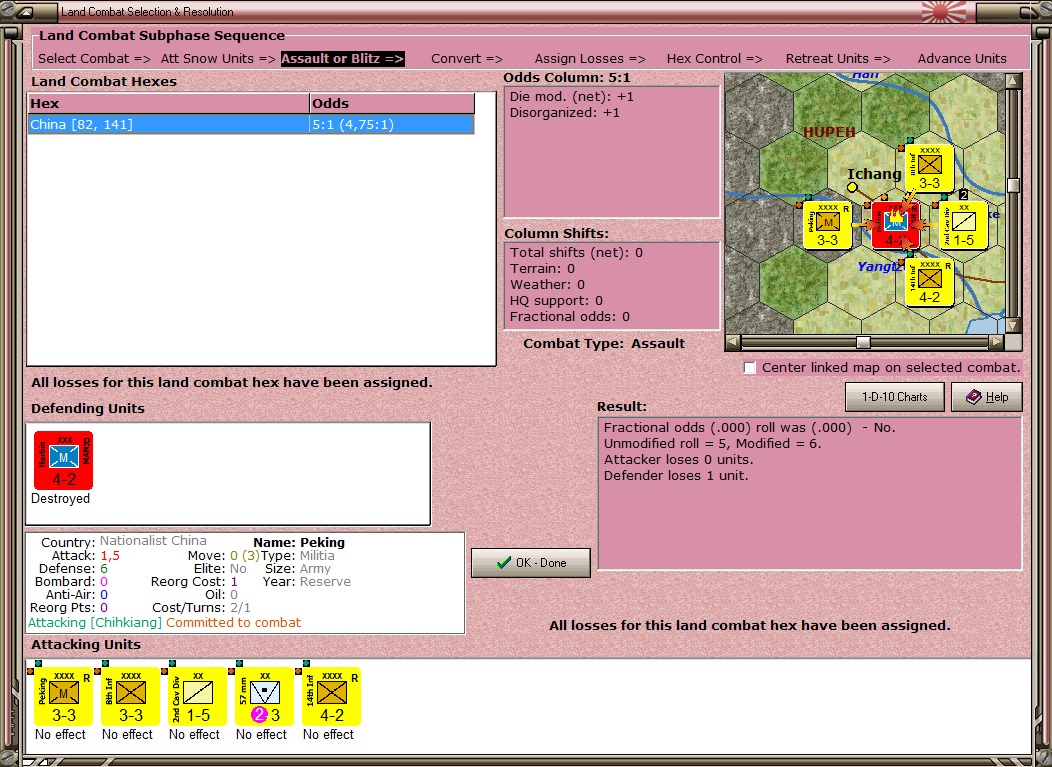Click highlighted Assault or Blitz subphase
Screen dimensions: 1052x767
click(x=343, y=58)
